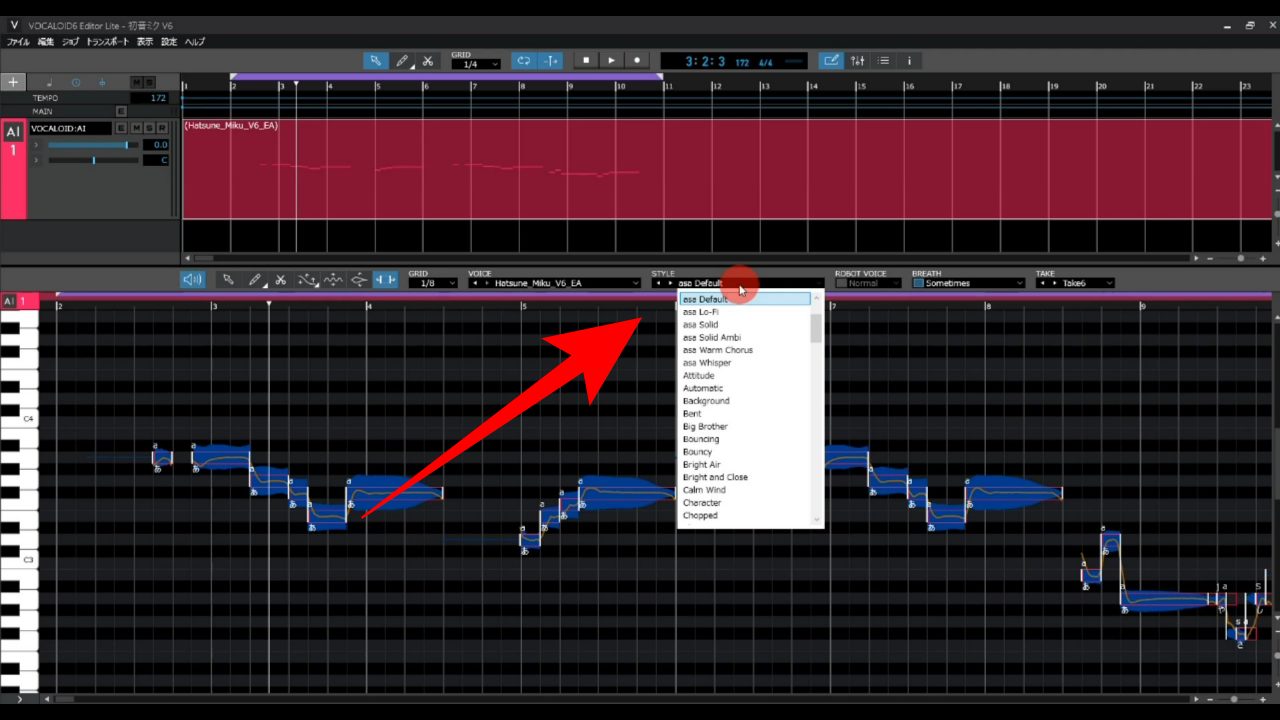Select the scissors tool in top toolbar
Viewport: 1280px width, 720px height.
(x=428, y=61)
